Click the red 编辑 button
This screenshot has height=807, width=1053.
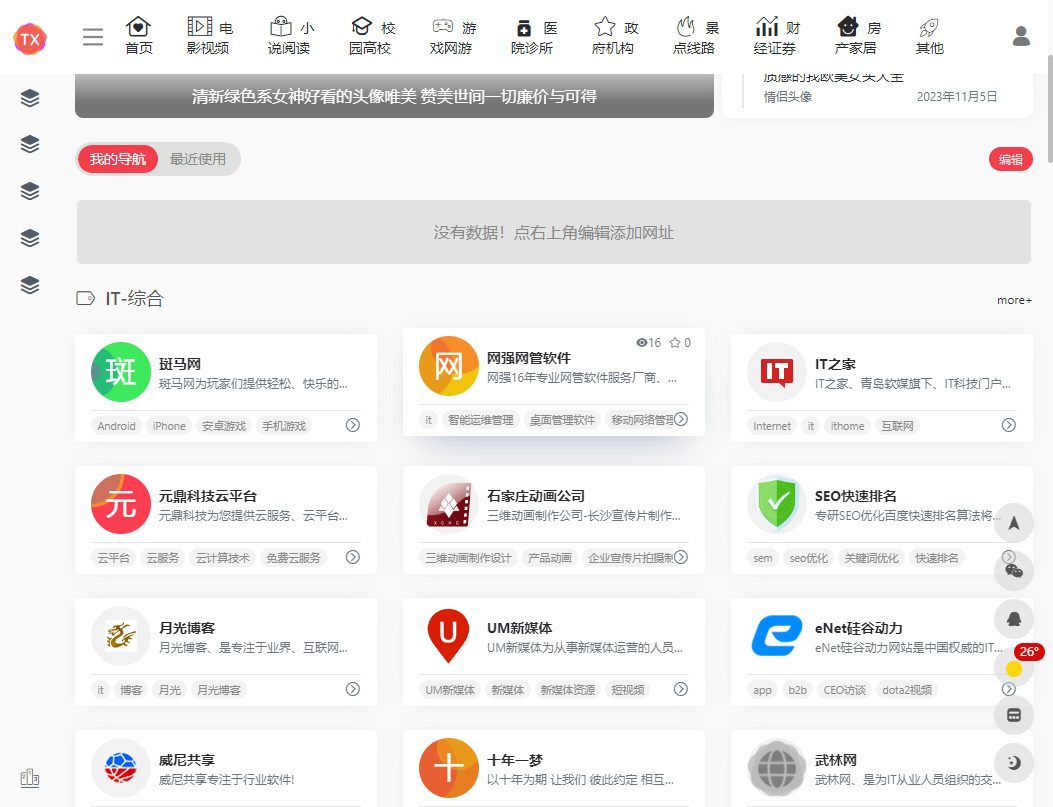pos(1010,159)
